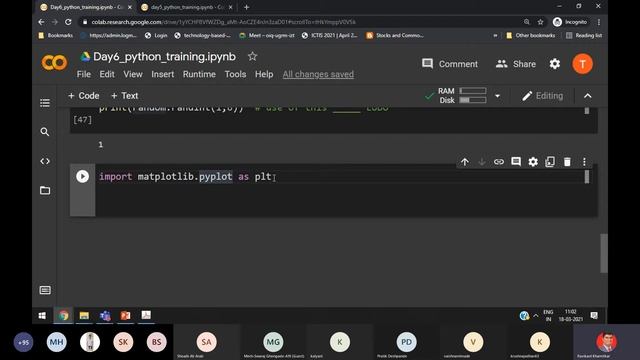Screen dimensions: 640x360
Task: Open PowerPoint from the taskbar
Action: pyautogui.click(x=125, y=316)
